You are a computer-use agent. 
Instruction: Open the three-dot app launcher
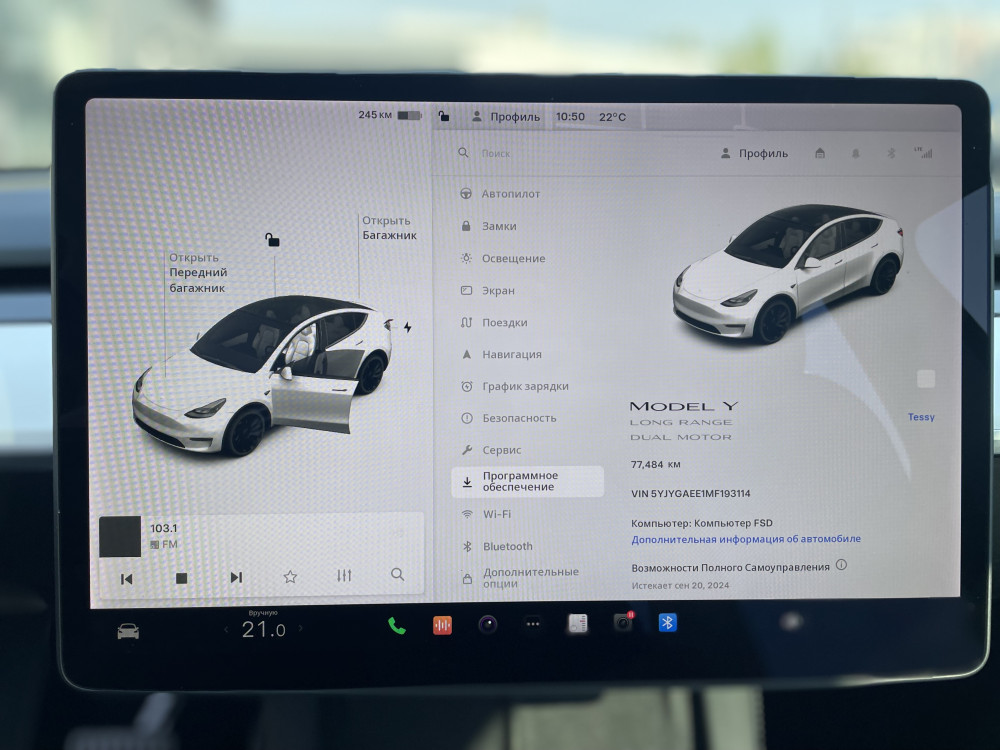coord(533,624)
